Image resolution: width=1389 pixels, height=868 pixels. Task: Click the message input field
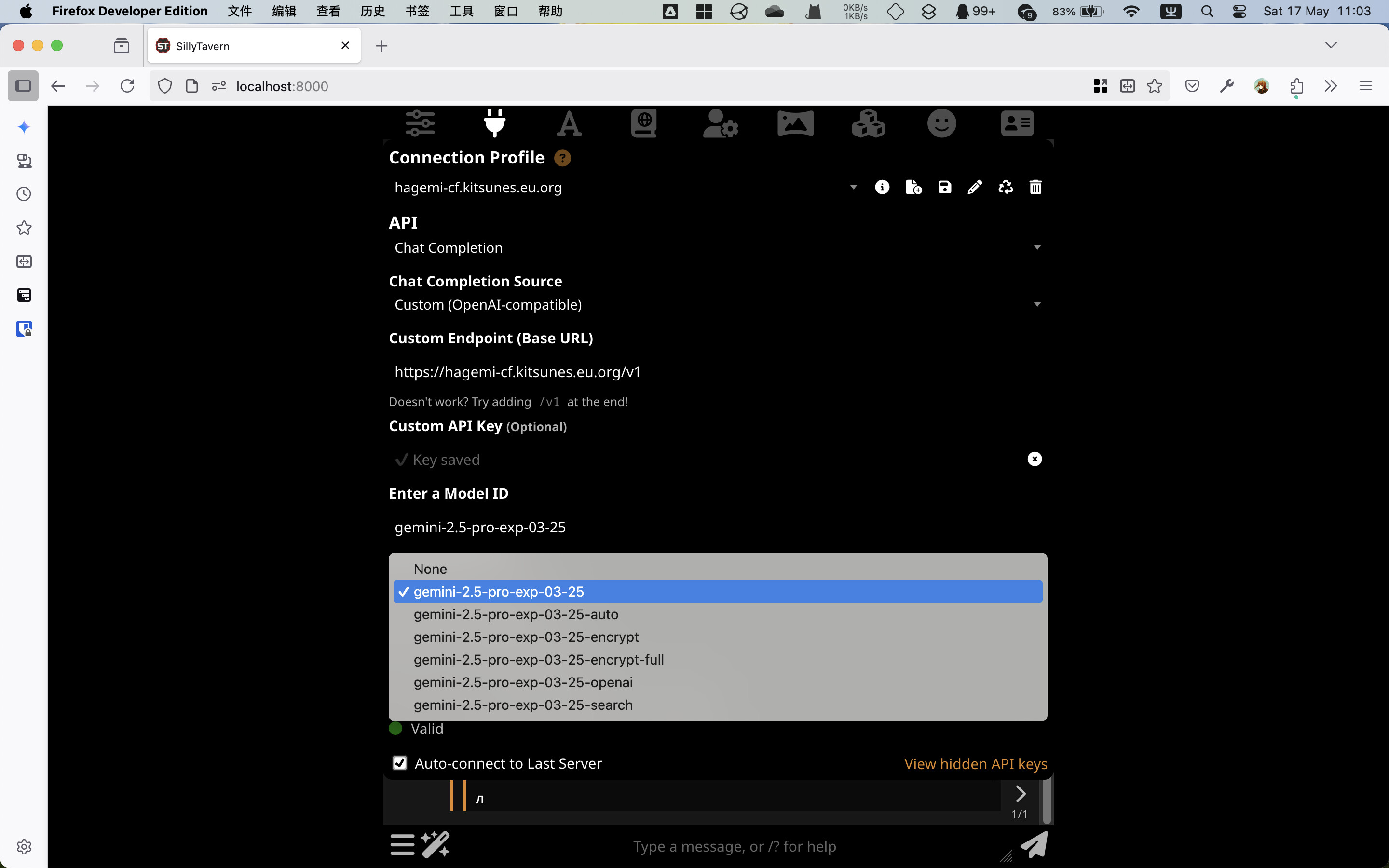tap(735, 846)
